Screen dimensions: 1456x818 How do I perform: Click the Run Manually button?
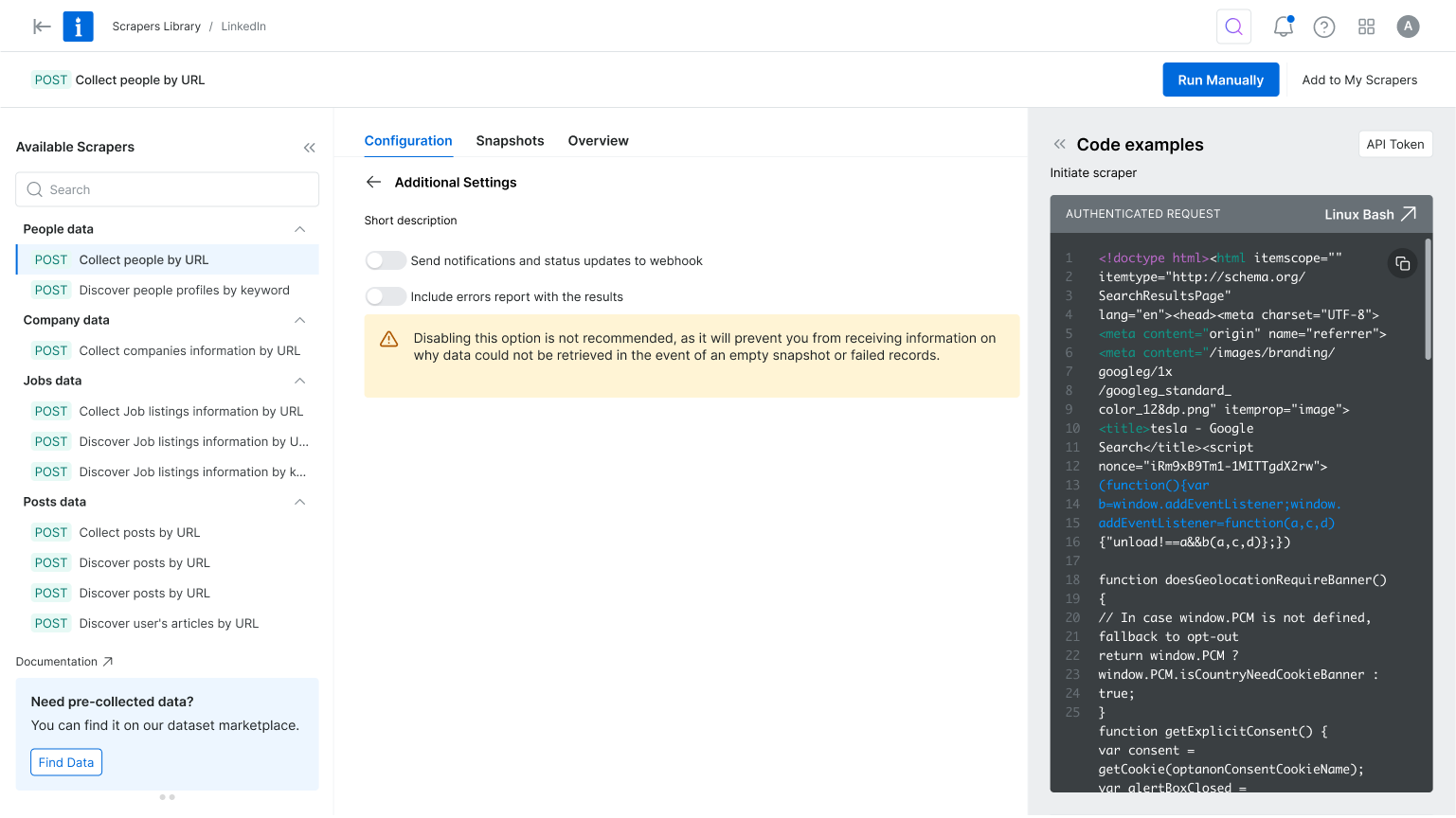click(x=1220, y=80)
